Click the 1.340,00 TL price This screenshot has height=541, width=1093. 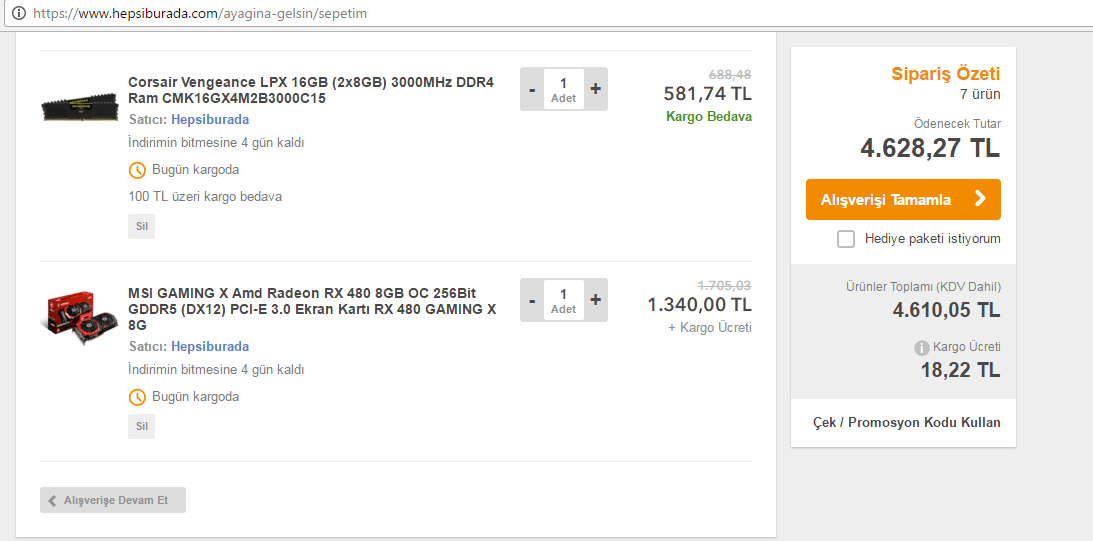point(699,305)
